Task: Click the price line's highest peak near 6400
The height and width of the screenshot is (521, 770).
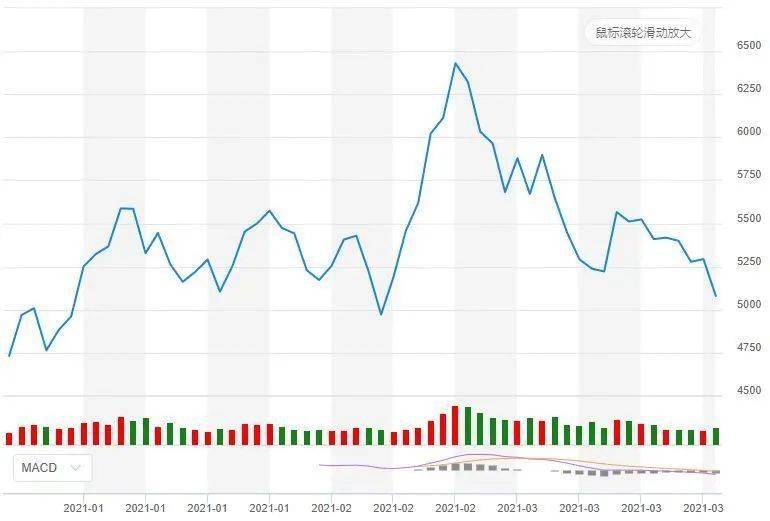Action: click(x=455, y=63)
